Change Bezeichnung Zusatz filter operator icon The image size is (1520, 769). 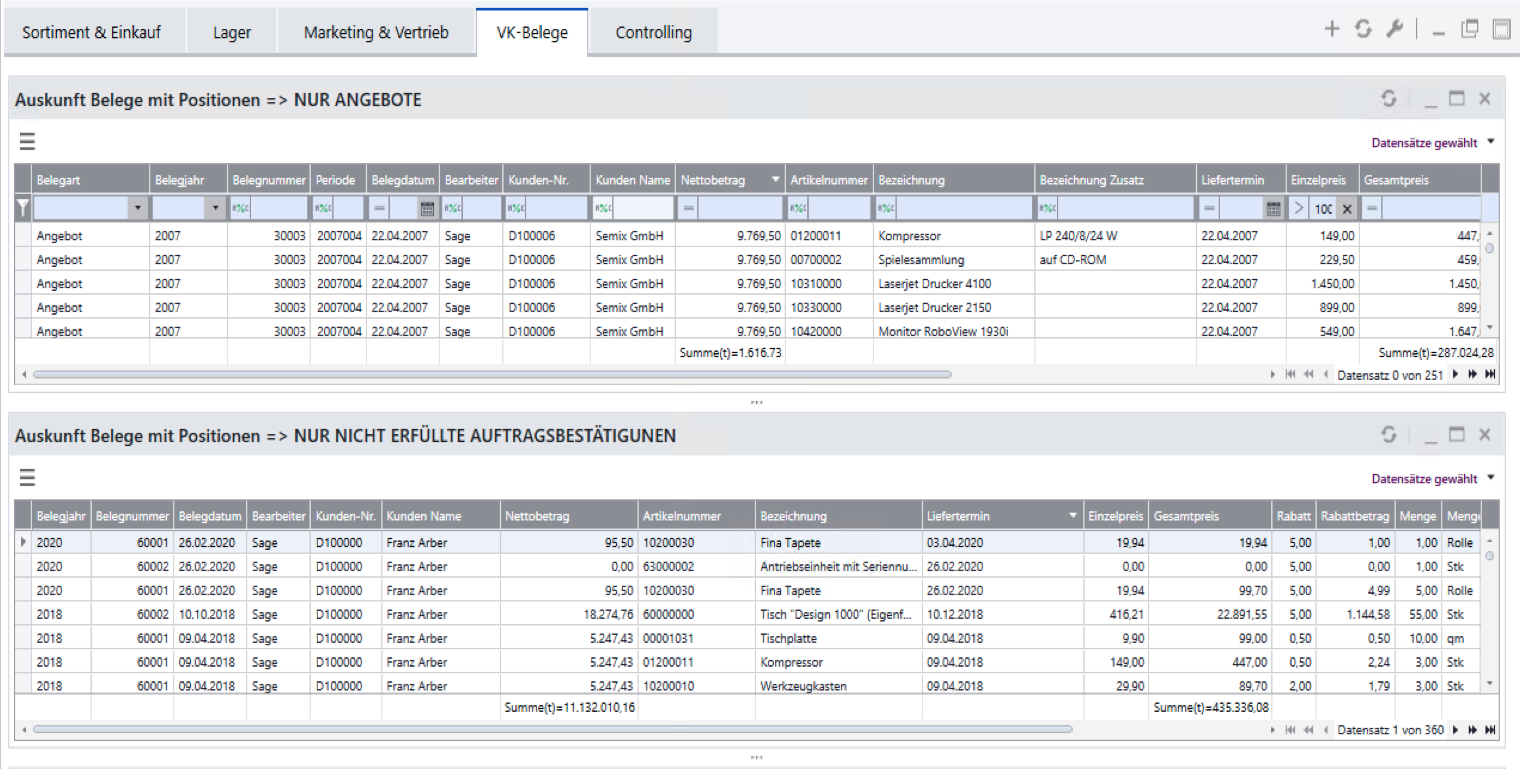pyautogui.click(x=1048, y=208)
